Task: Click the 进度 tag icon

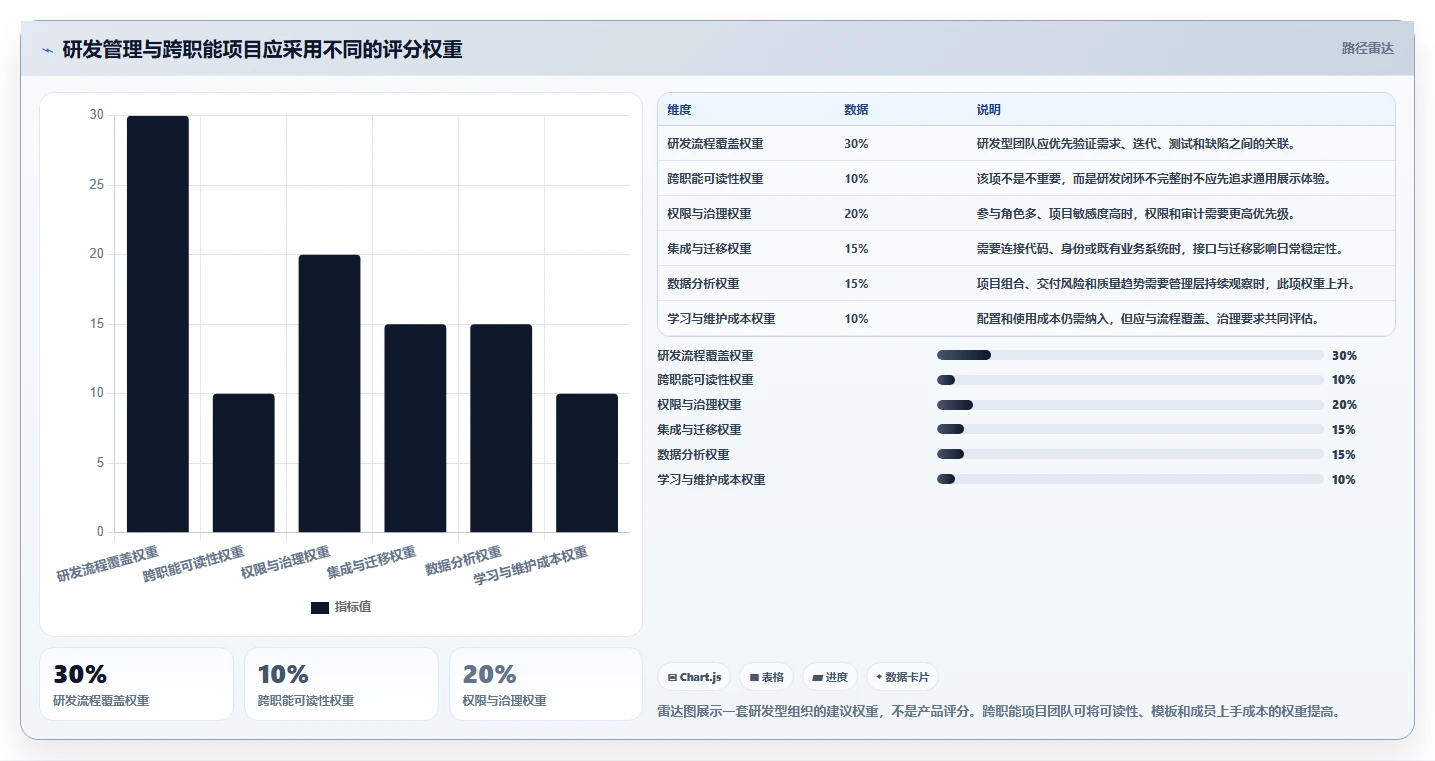Action: [817, 677]
